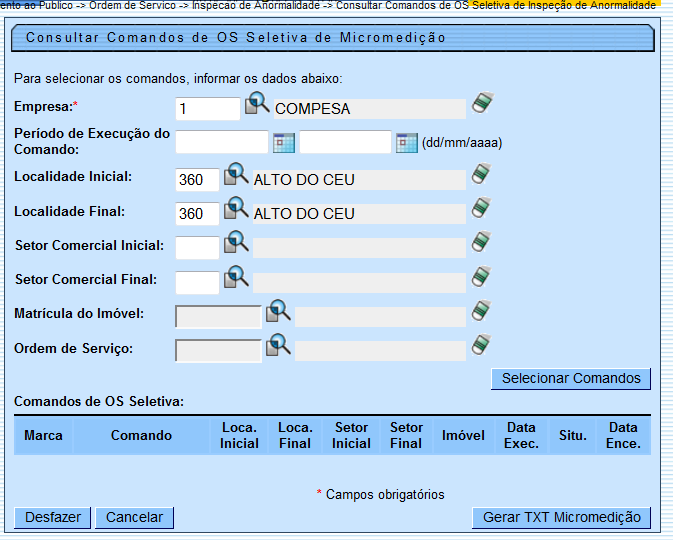Open Matrícula do Imóvel search lookup
This screenshot has width=673, height=540.
tap(278, 314)
